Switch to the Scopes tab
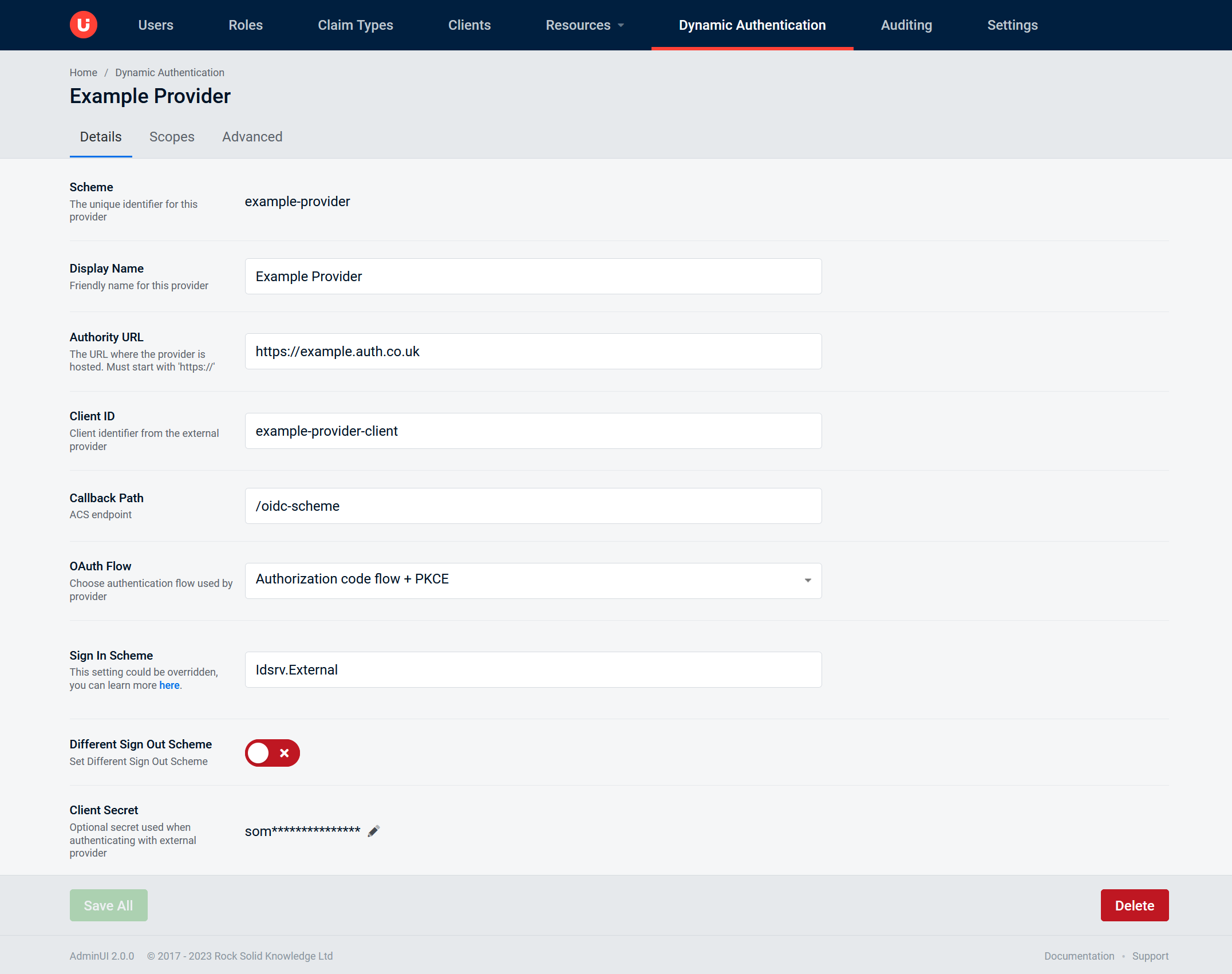The image size is (1232, 974). point(172,137)
